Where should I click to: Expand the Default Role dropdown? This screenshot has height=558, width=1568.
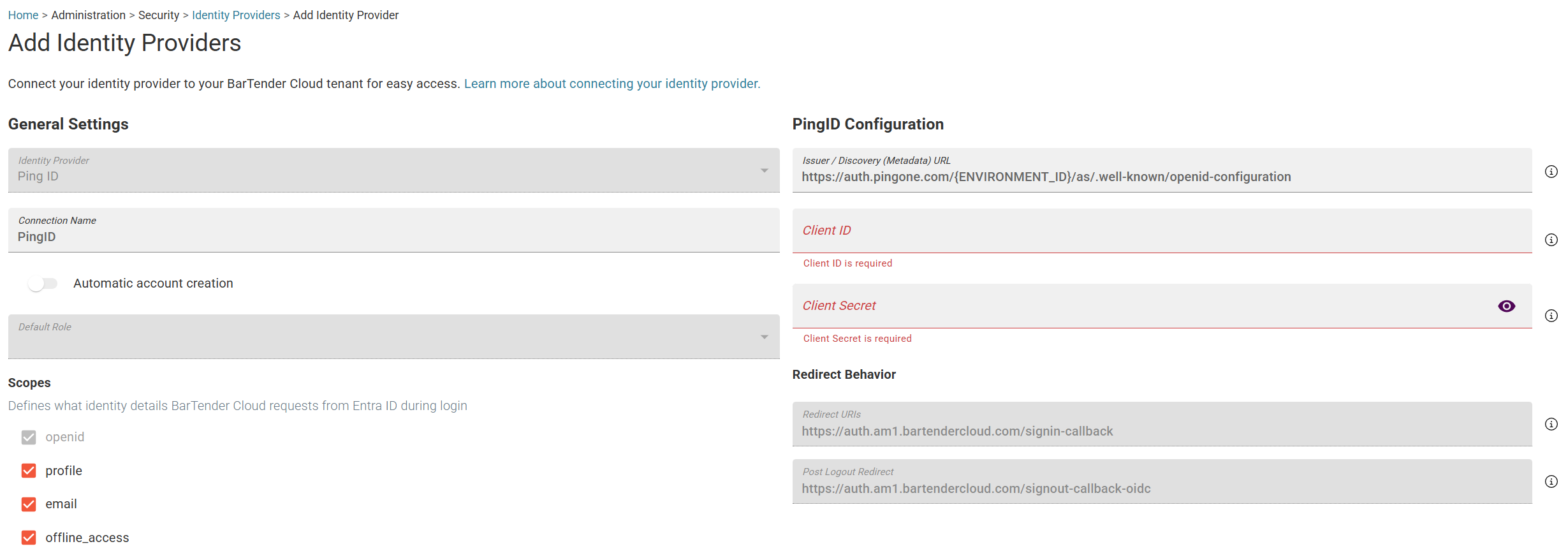764,337
